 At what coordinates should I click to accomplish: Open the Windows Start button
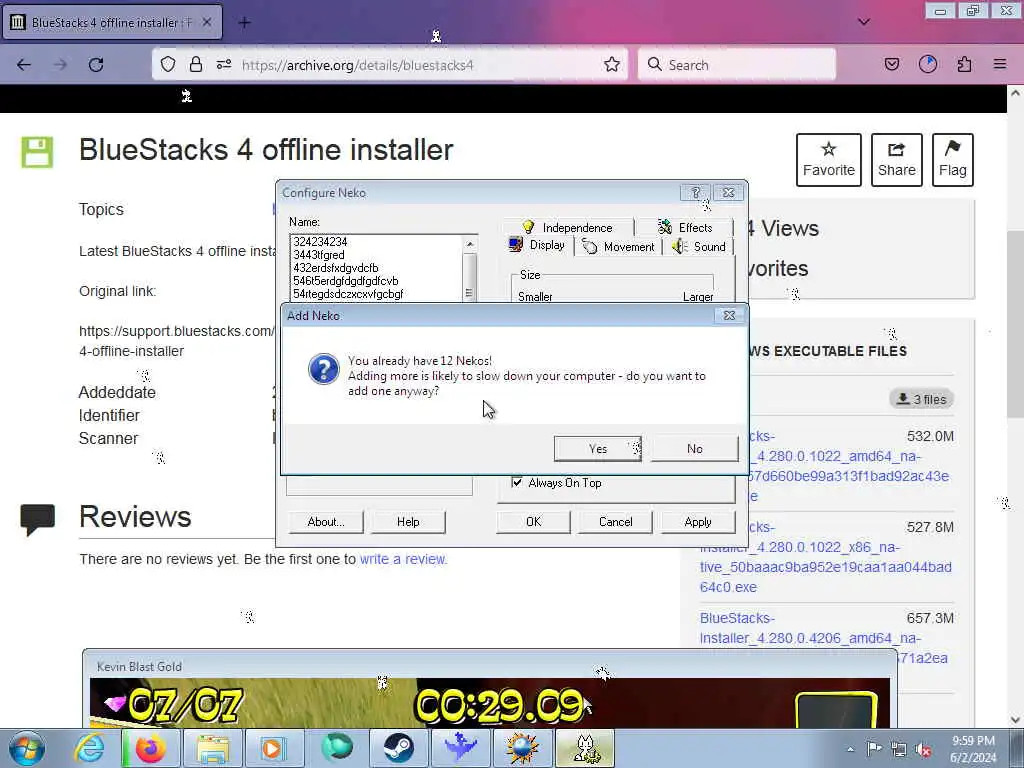tap(27, 748)
